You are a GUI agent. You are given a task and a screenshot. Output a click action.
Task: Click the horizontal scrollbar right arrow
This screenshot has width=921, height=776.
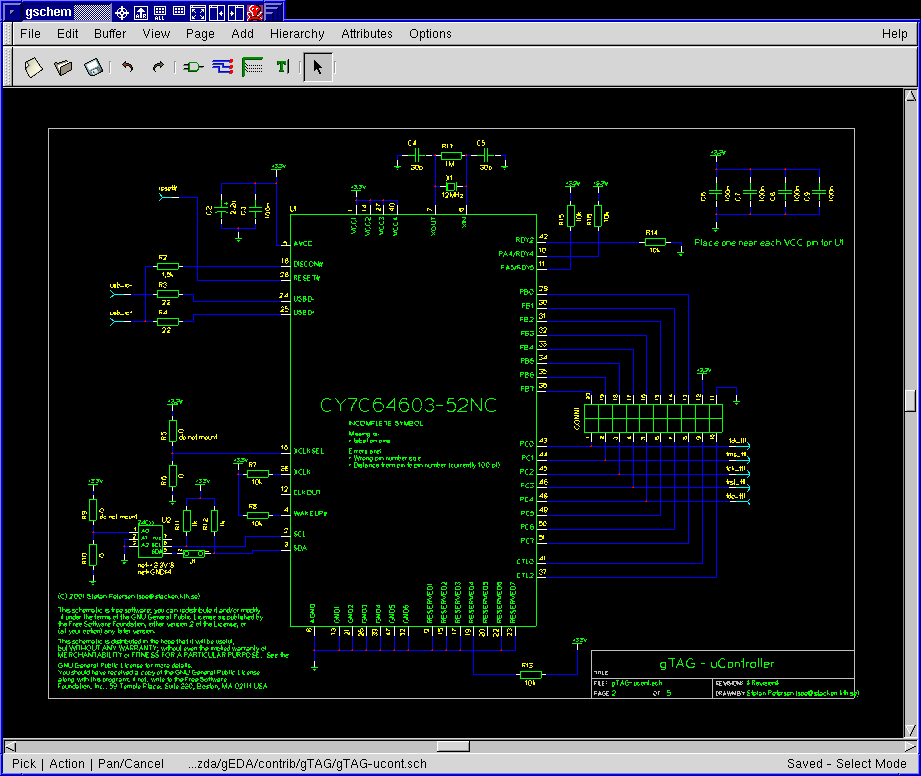point(910,747)
